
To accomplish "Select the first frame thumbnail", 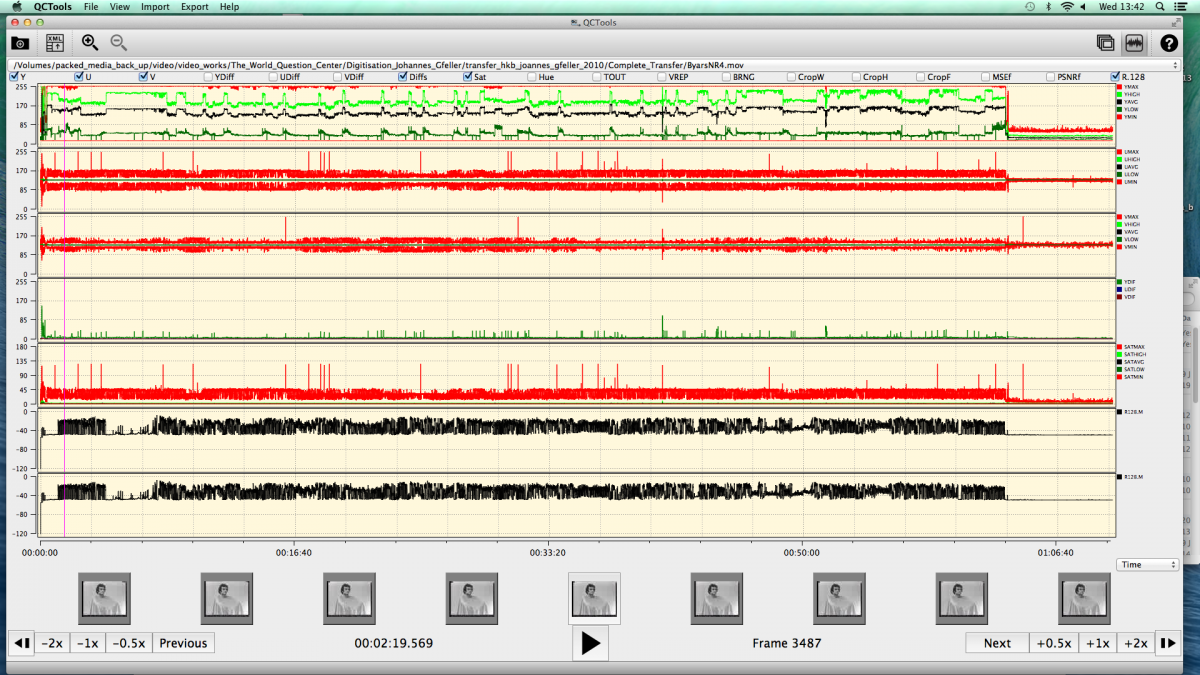I will click(104, 599).
